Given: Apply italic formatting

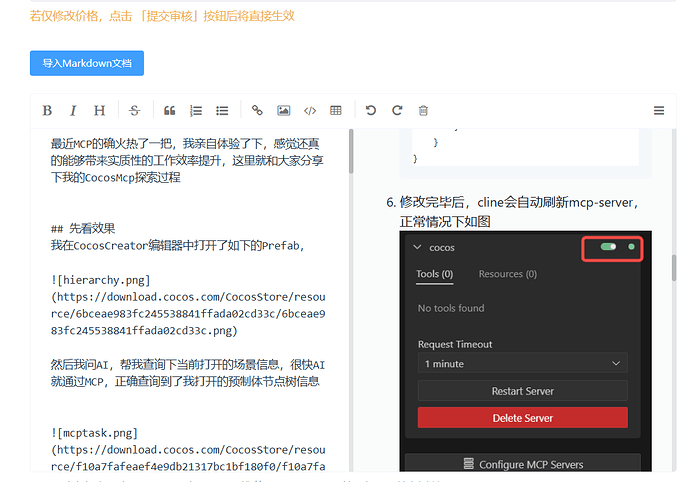Looking at the screenshot, I should click(73, 110).
